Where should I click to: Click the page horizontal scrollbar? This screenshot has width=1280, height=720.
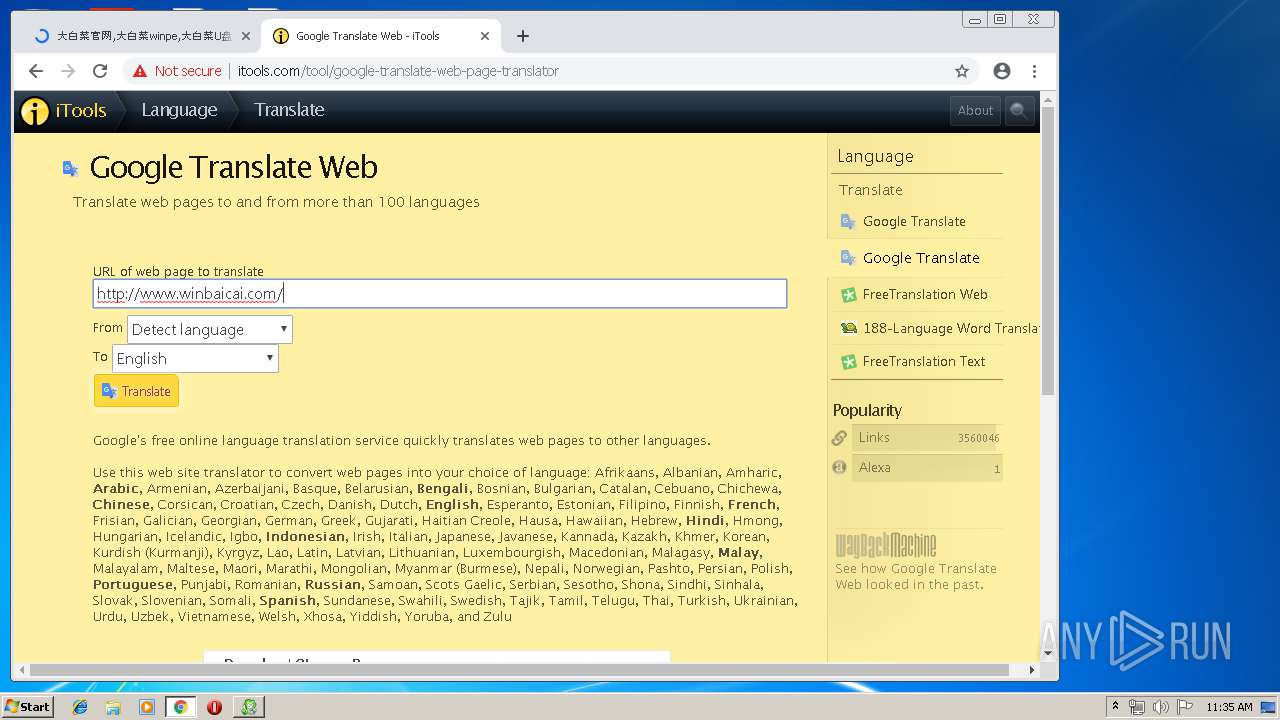(x=520, y=670)
